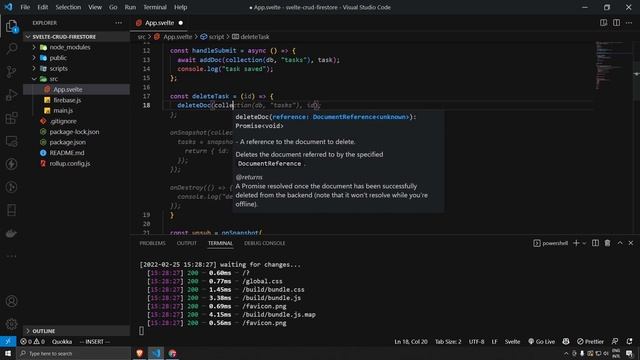Open the Selection menu
This screenshot has width=640, height=360.
pos(68,7)
